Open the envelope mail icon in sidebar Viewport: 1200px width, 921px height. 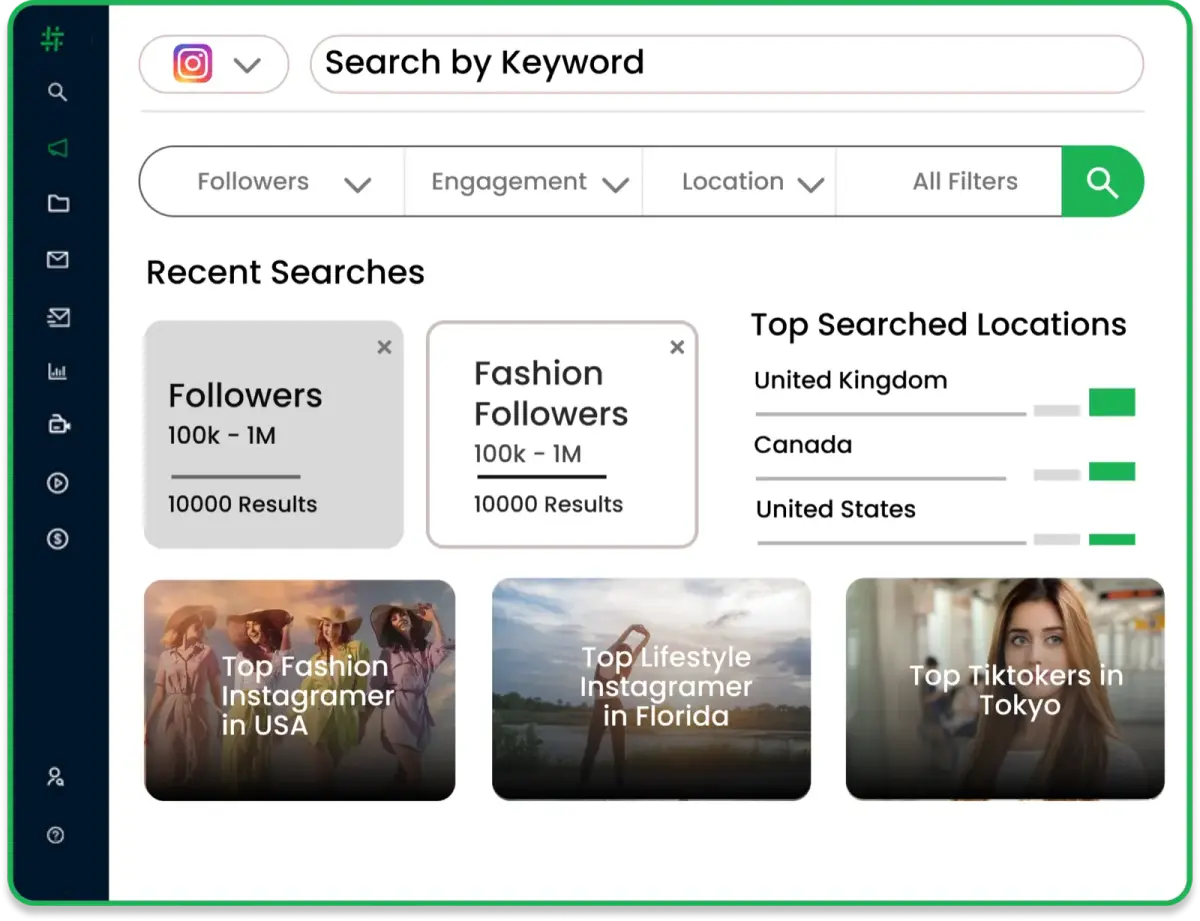pos(58,260)
